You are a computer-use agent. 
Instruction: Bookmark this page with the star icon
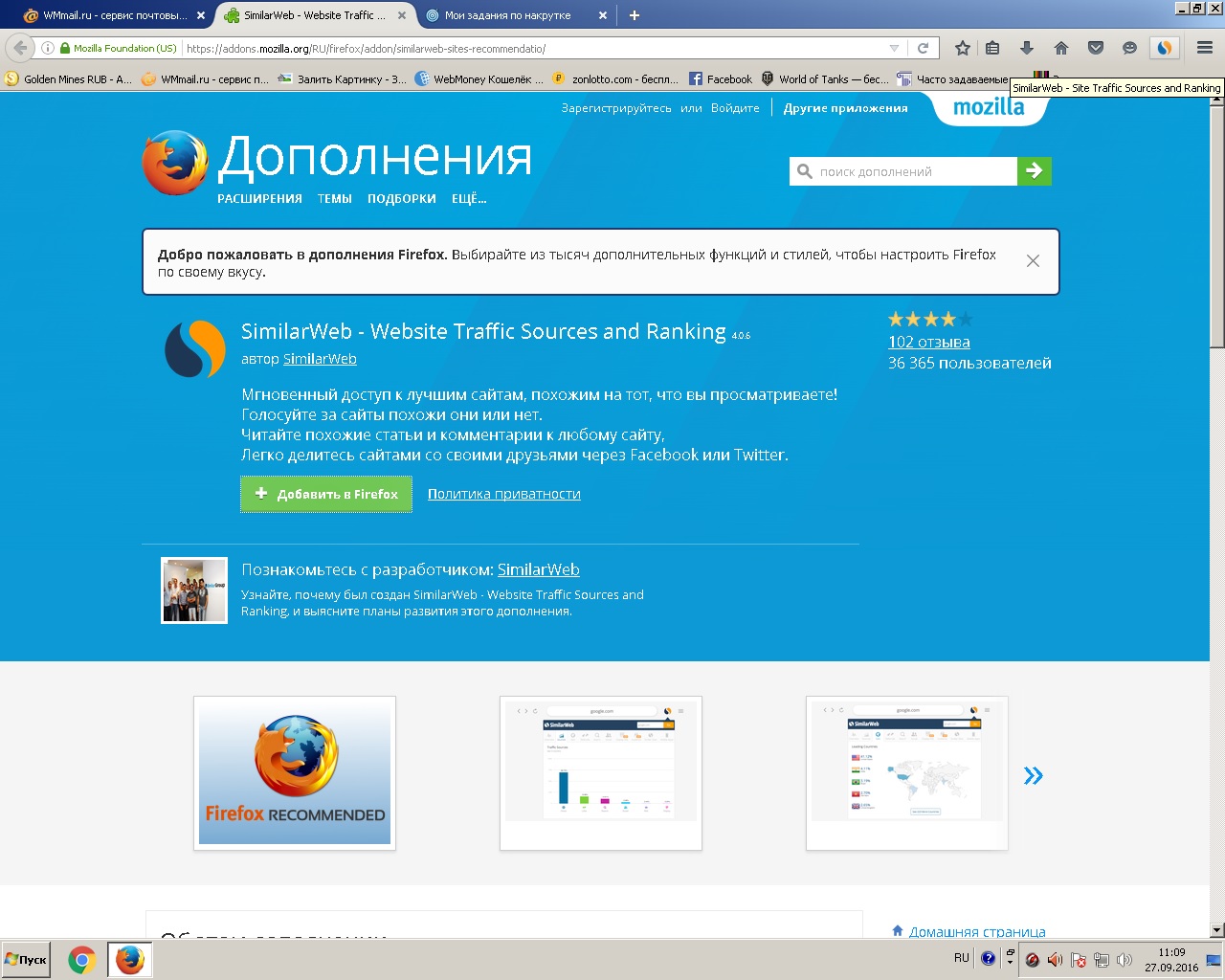coord(963,48)
